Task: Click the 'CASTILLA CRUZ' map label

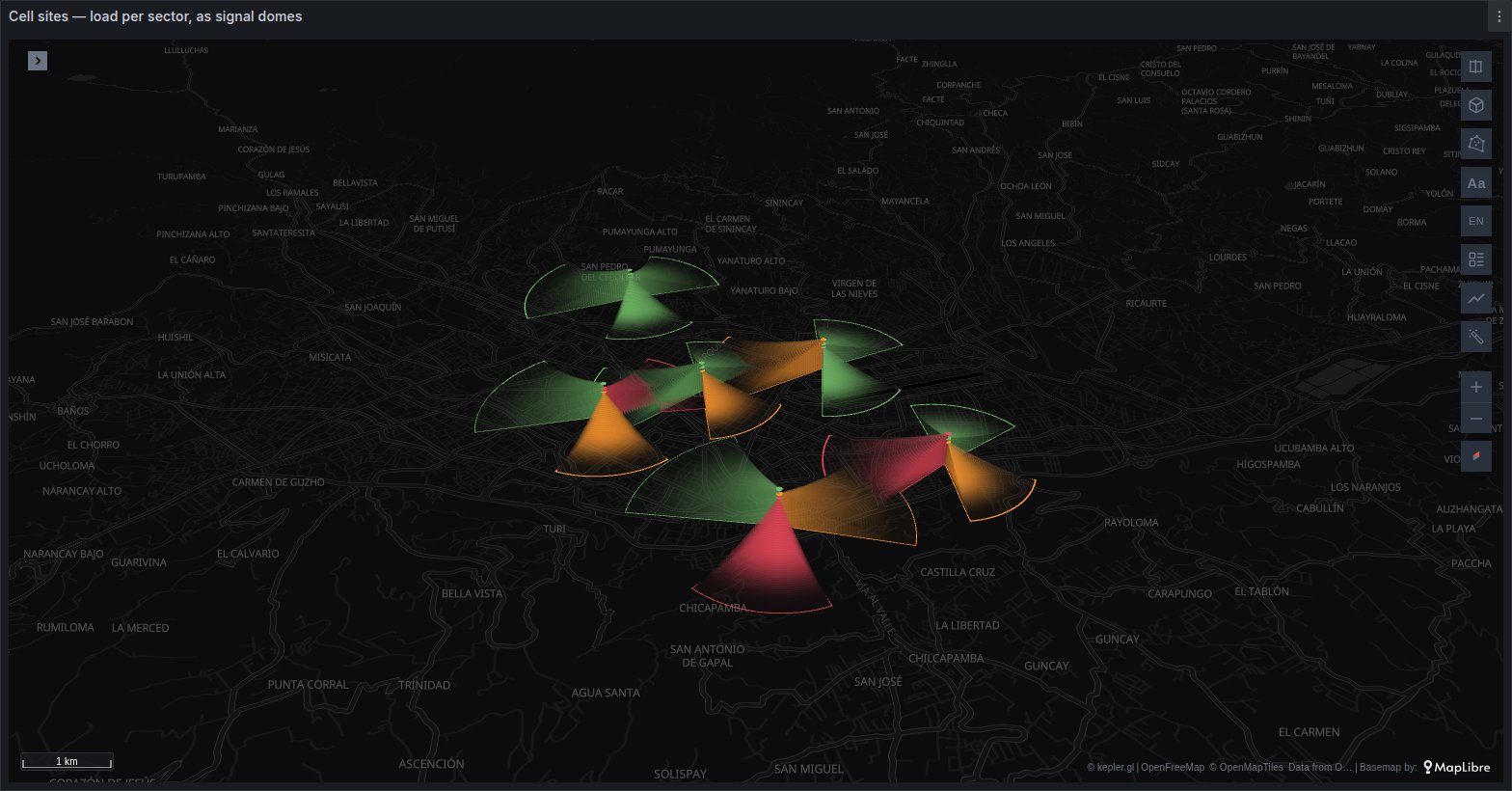Action: pyautogui.click(x=958, y=572)
